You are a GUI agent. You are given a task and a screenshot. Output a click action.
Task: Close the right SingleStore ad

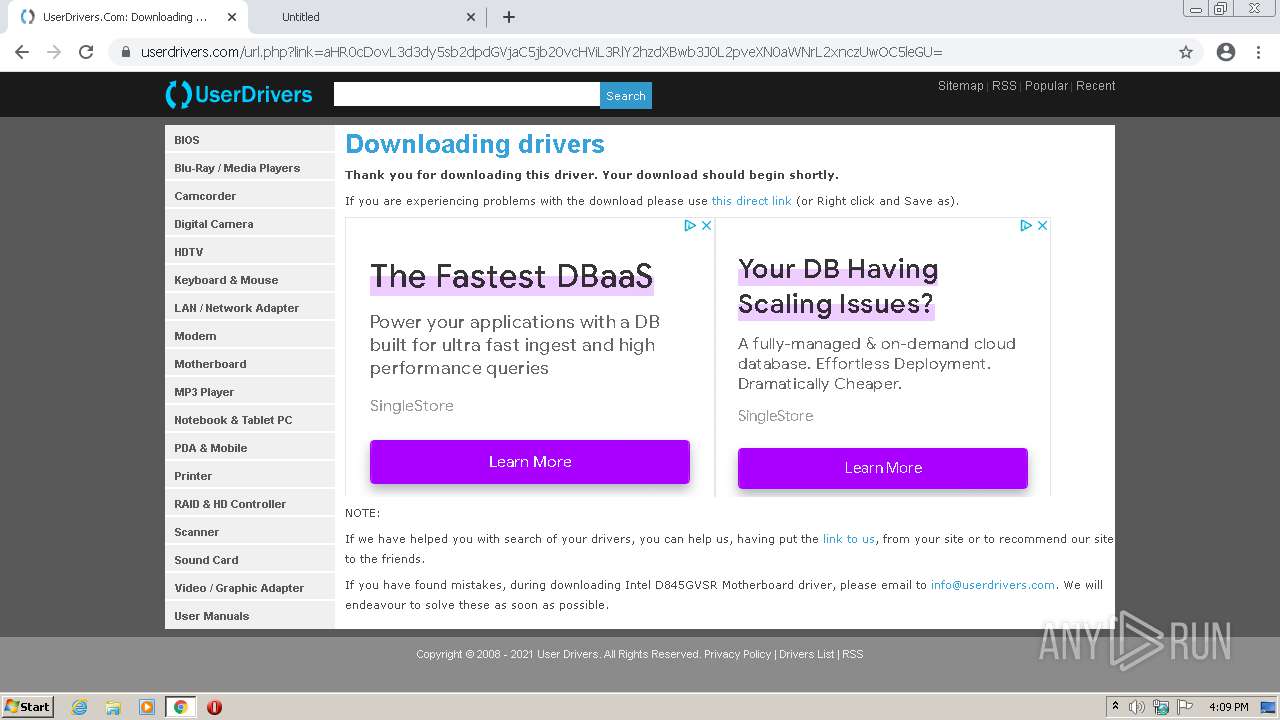(1042, 226)
